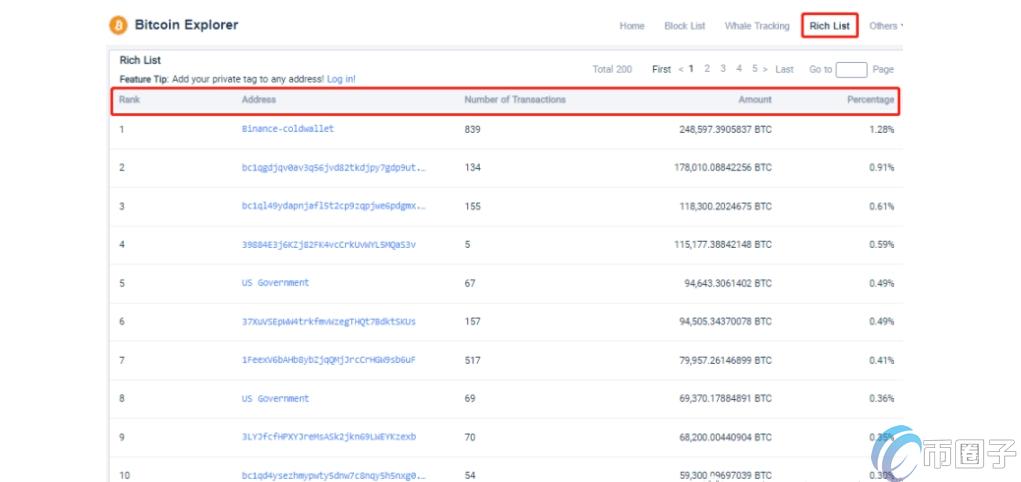
Task: Click the Total 200 count text
Action: pos(612,69)
